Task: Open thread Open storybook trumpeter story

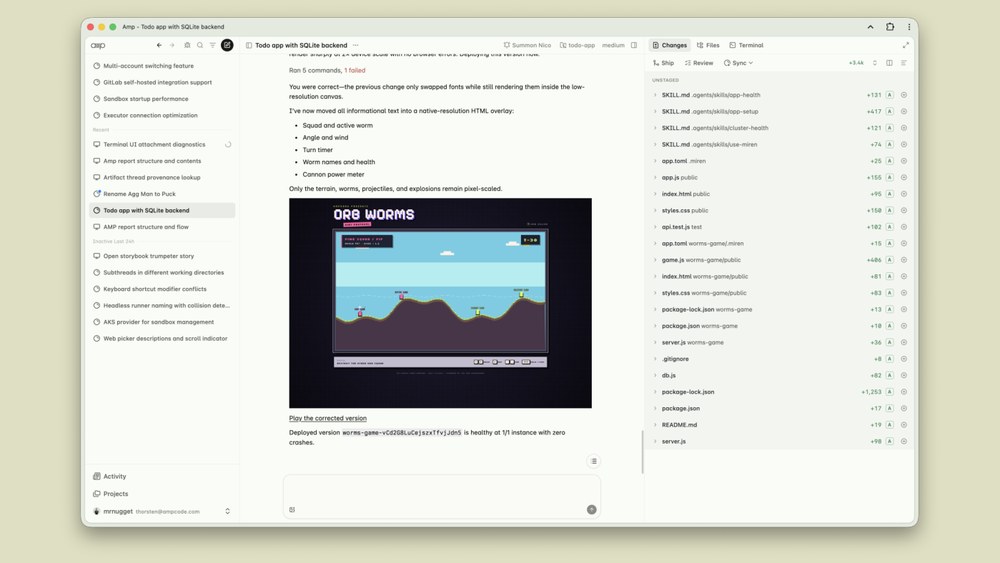Action: (162, 256)
